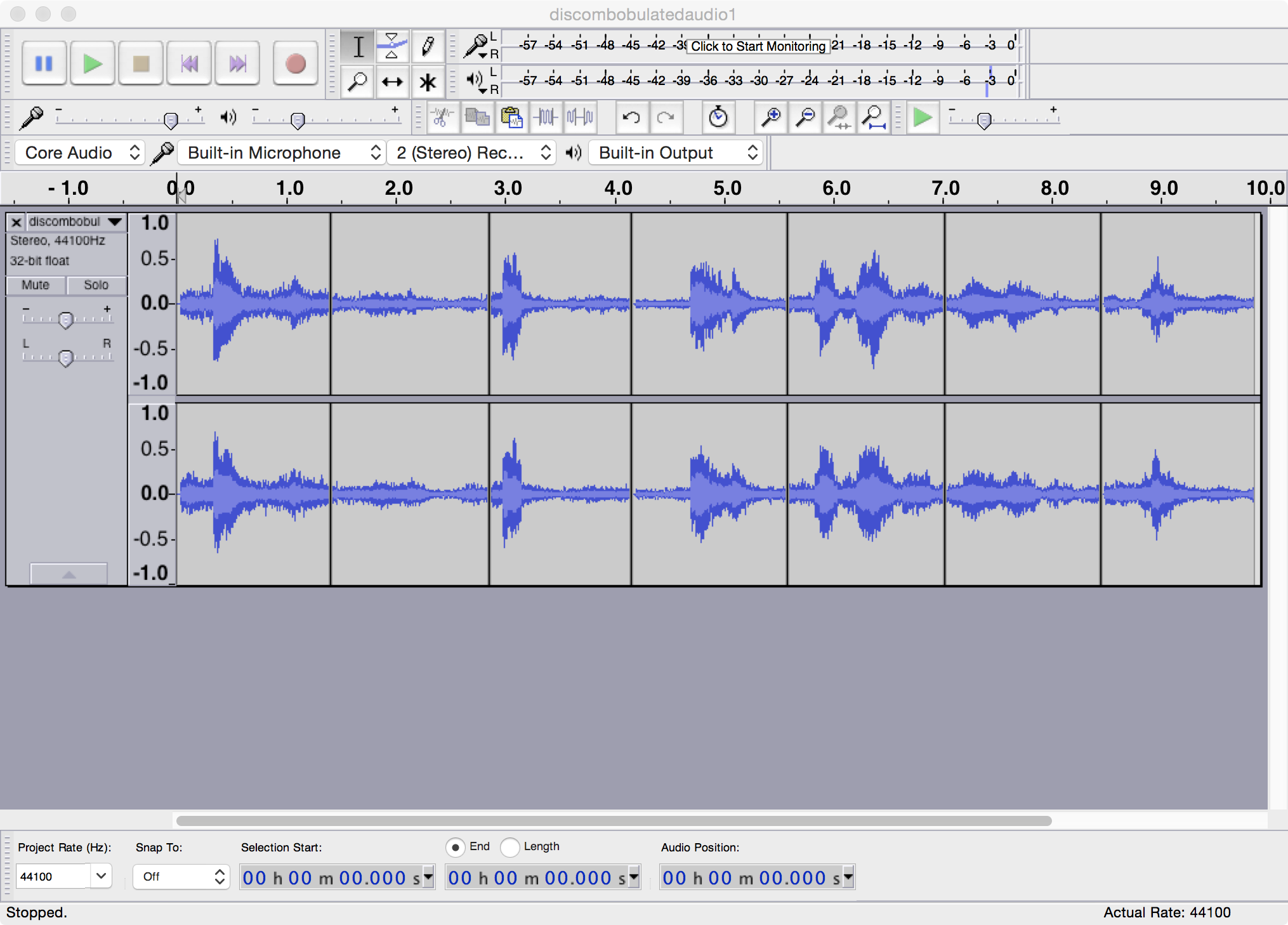Click the track gain slider knob
Viewport: 1288px width, 925px height.
65,320
